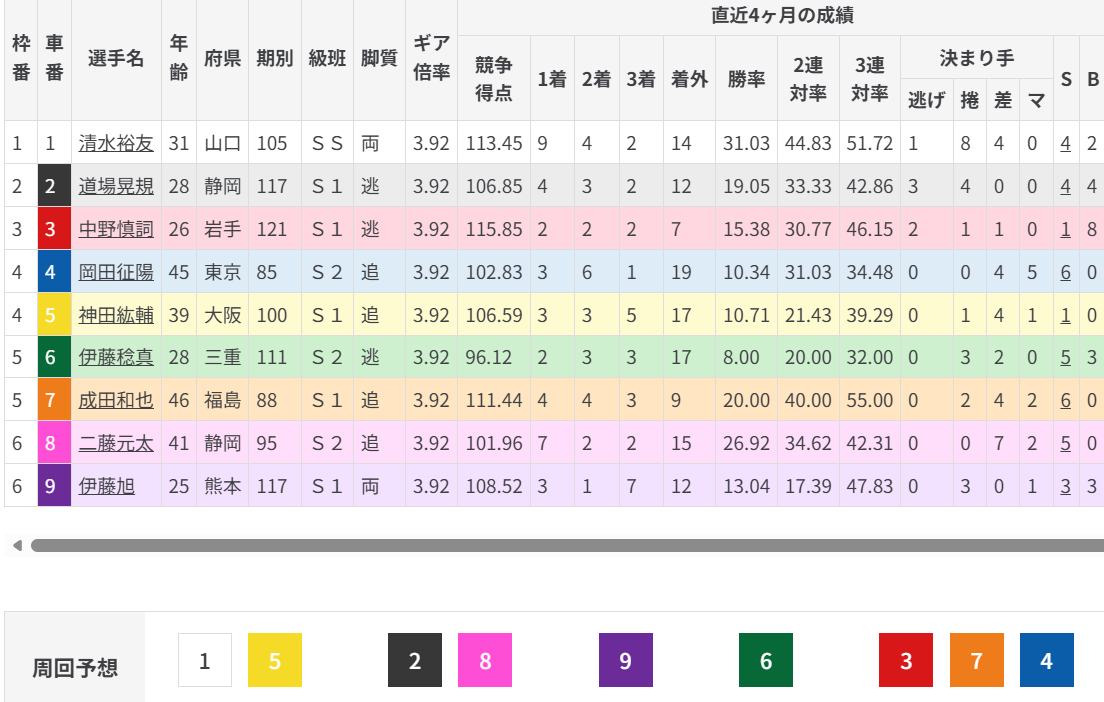The width and height of the screenshot is (1104, 702).
Task: Click the 中野慎詞 racer name link
Action: click(x=116, y=229)
